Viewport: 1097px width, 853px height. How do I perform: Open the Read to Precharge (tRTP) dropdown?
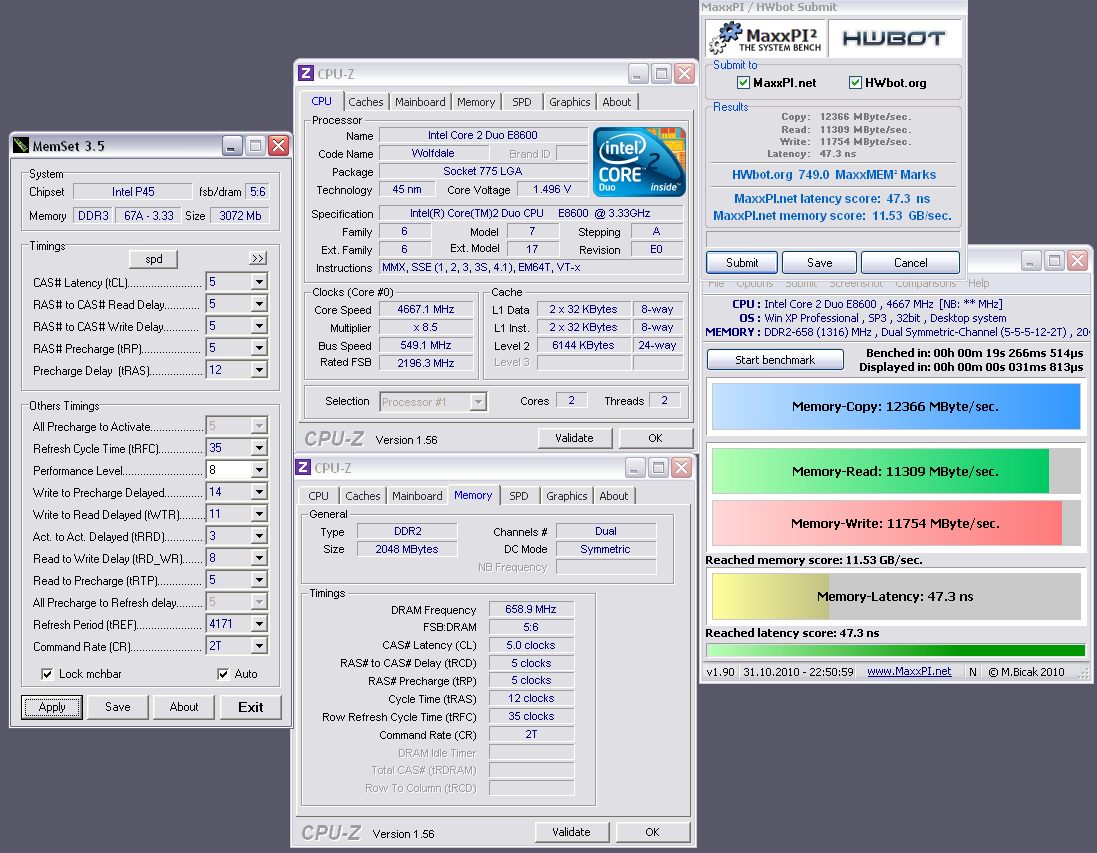[259, 580]
